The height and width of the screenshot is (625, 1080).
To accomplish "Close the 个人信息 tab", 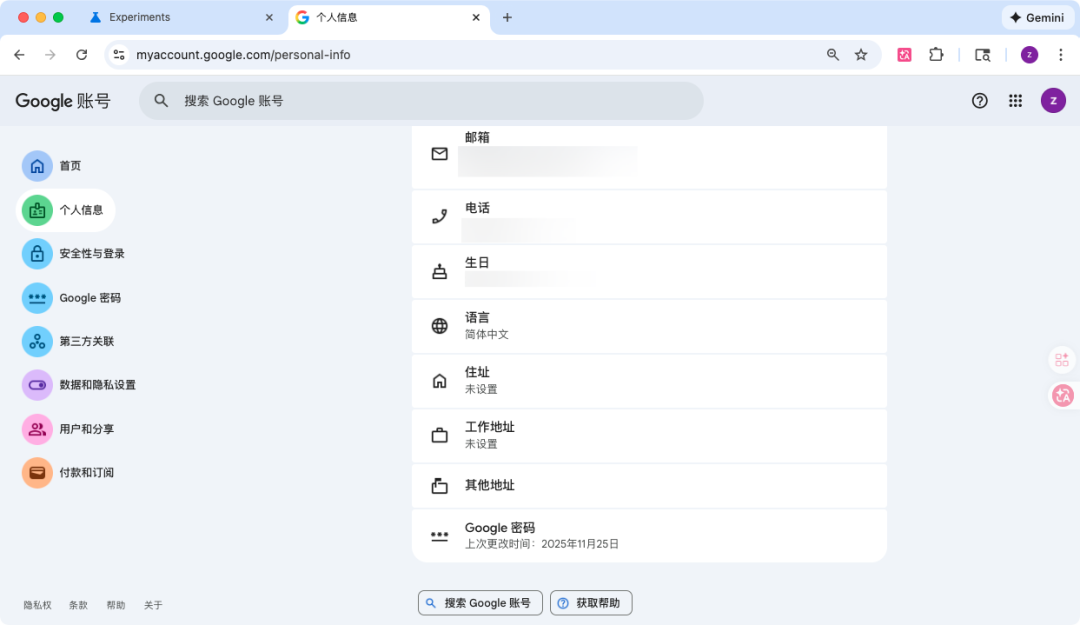I will tap(476, 17).
